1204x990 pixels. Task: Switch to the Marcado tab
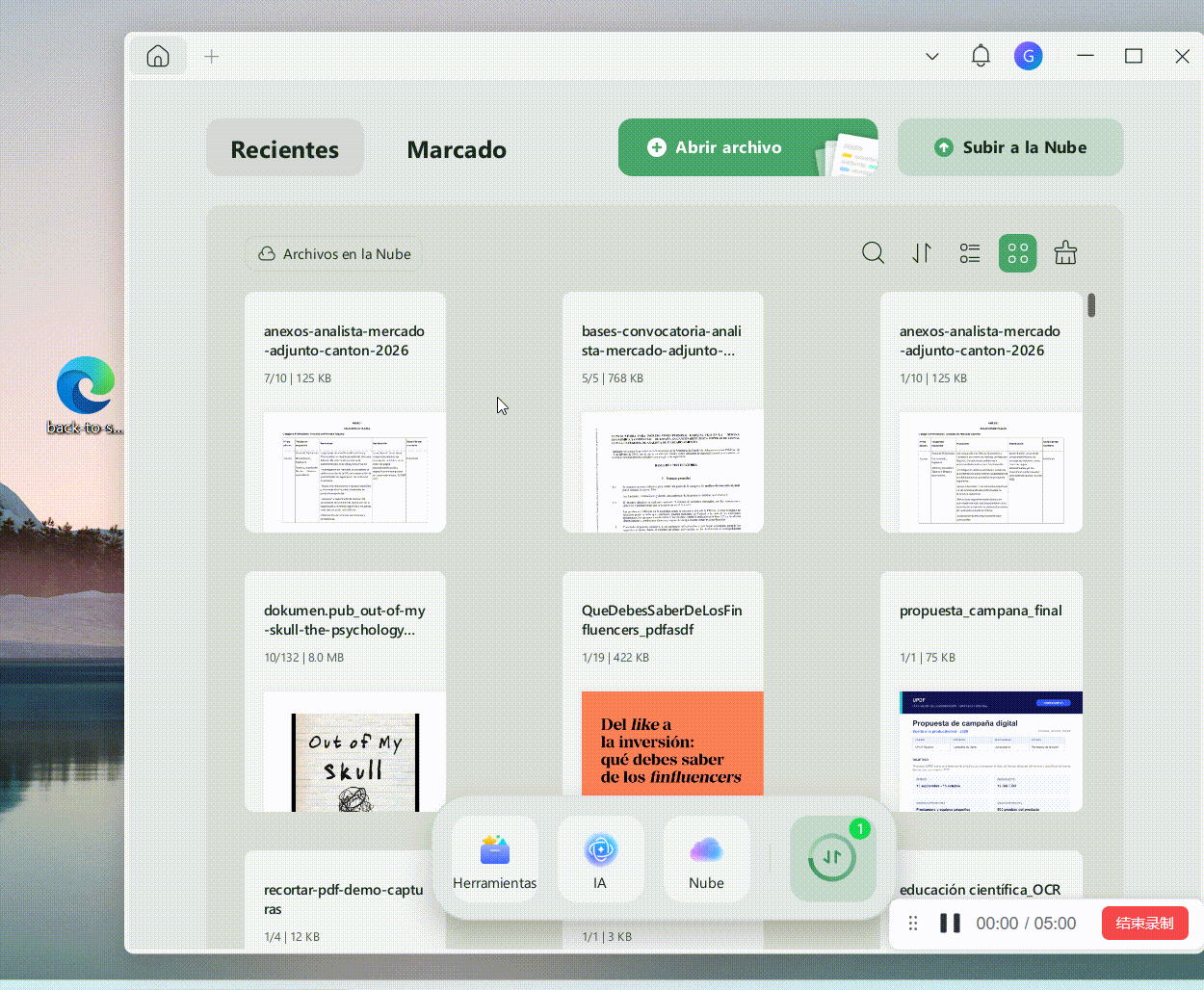pyautogui.click(x=457, y=149)
